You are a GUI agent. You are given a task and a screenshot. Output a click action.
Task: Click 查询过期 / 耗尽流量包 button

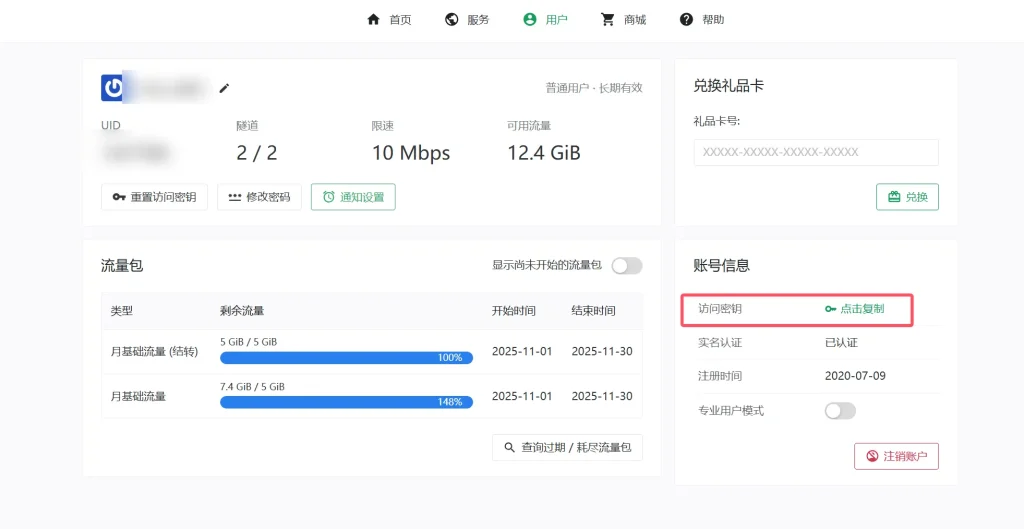coord(567,447)
